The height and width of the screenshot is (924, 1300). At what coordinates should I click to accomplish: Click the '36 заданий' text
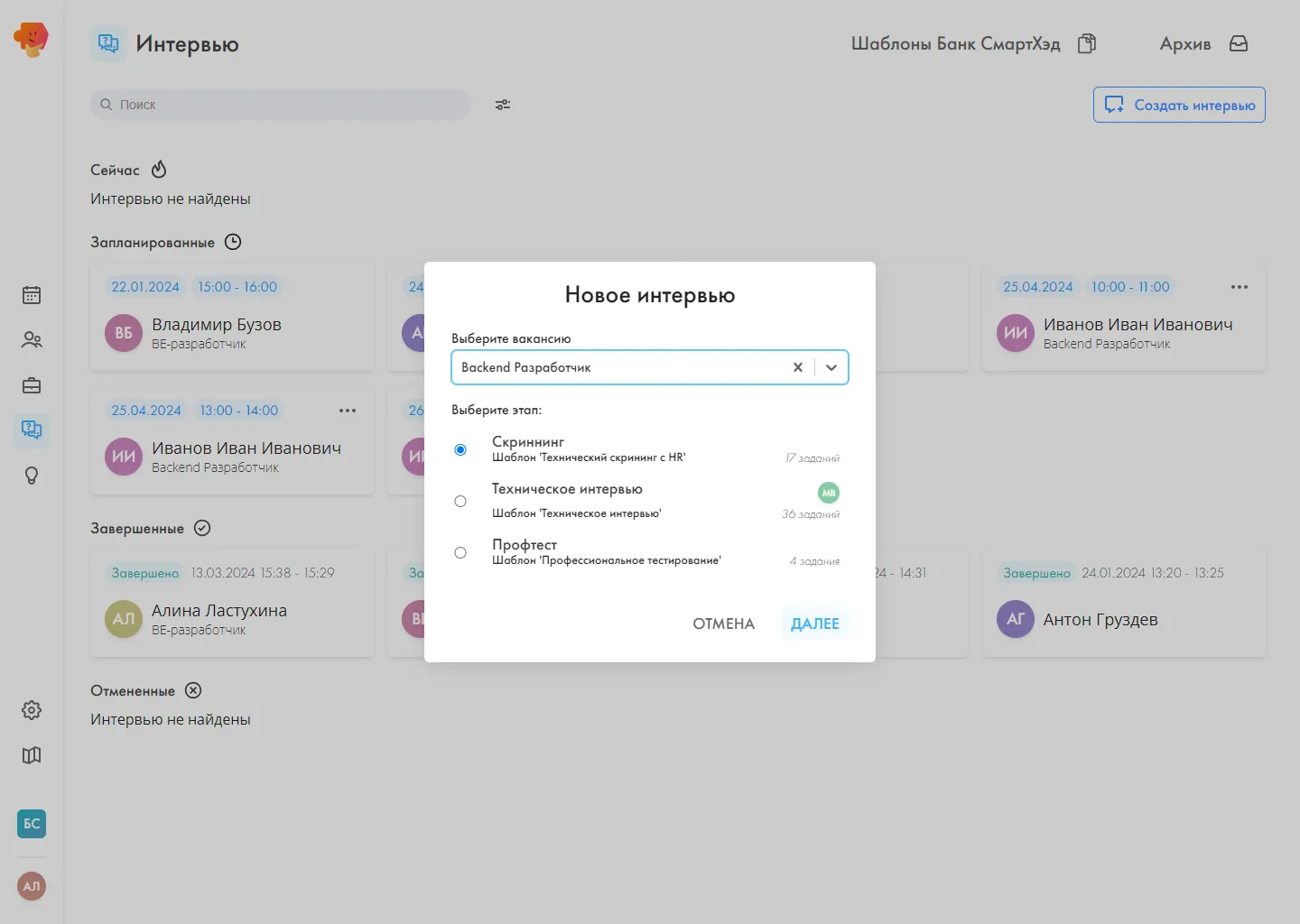(811, 514)
